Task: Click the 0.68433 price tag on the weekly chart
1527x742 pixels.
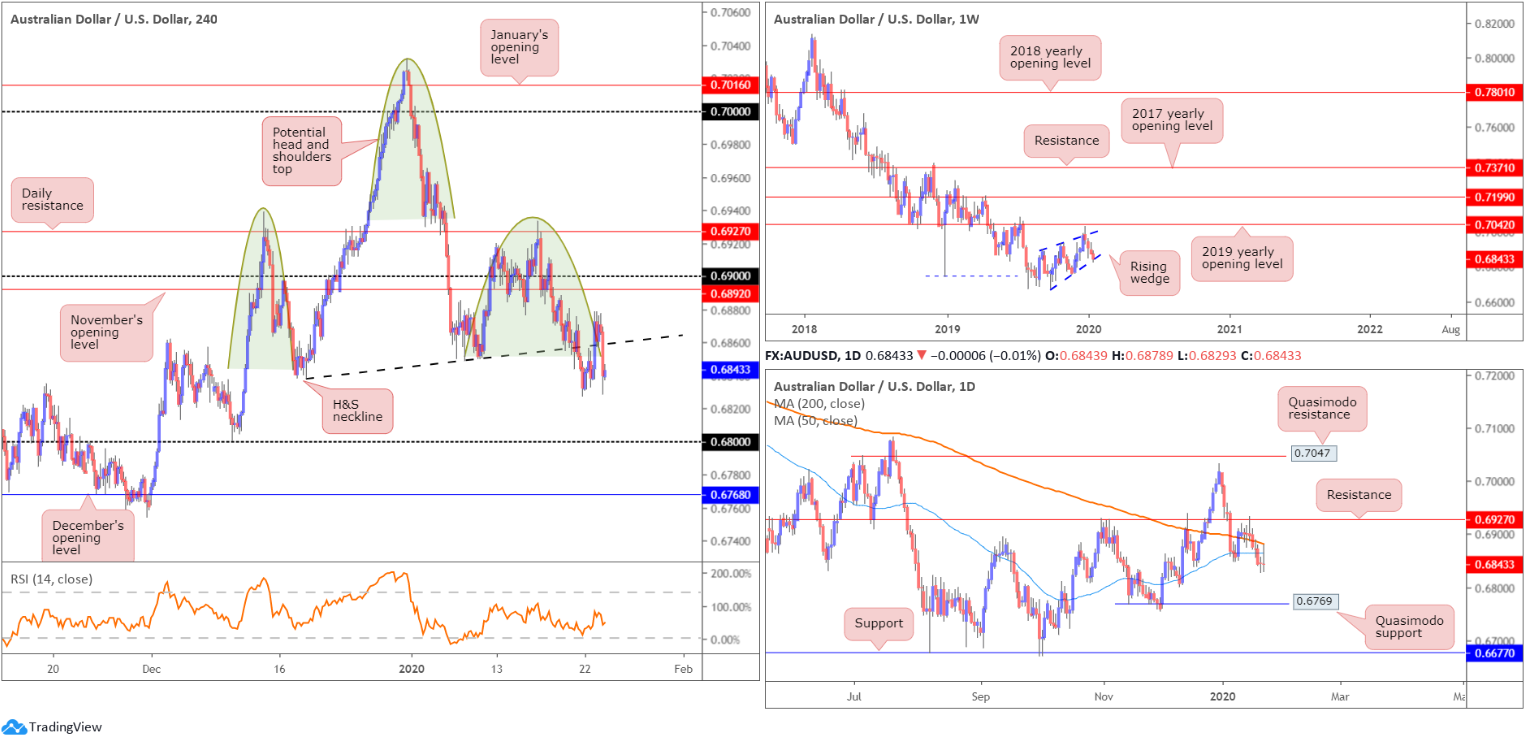Action: click(1495, 259)
